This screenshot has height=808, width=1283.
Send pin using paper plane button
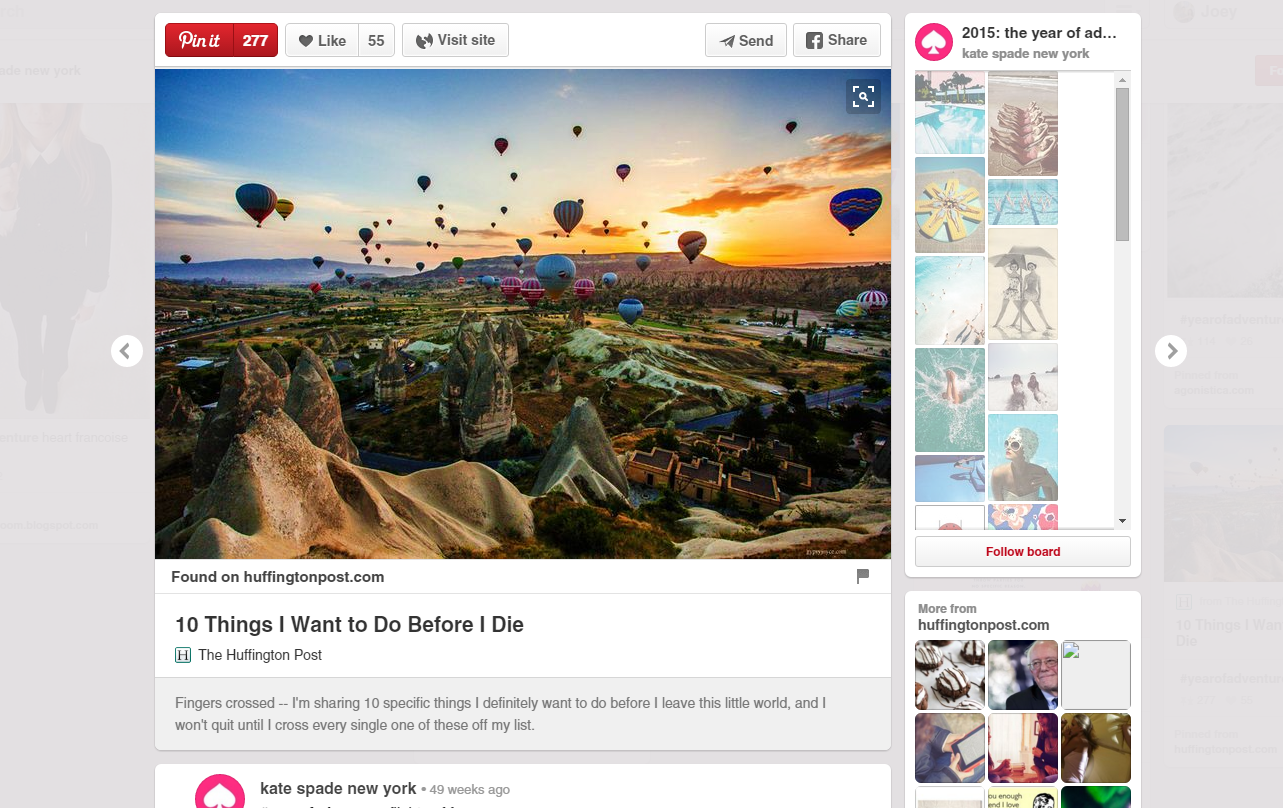tap(745, 41)
